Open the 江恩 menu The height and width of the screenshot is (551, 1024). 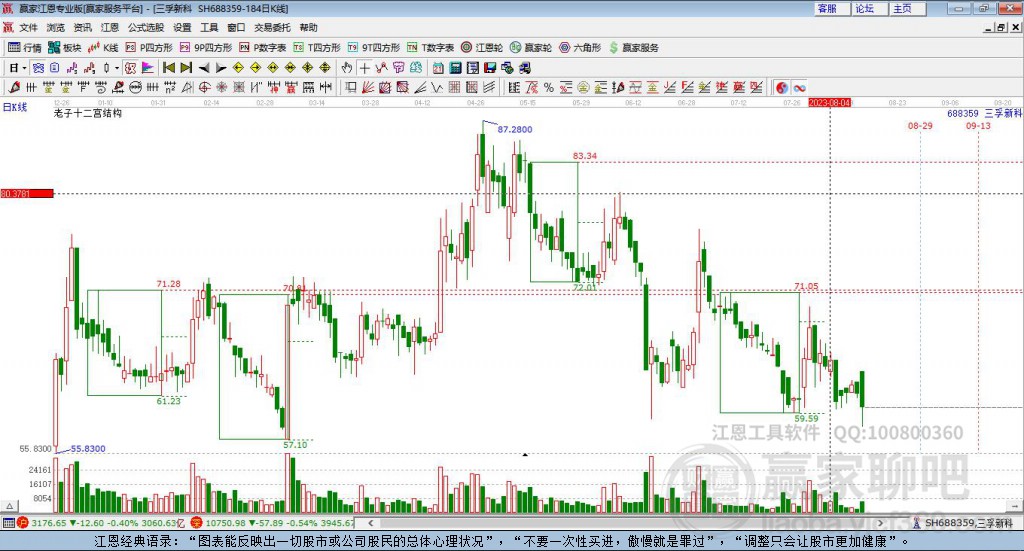point(110,27)
